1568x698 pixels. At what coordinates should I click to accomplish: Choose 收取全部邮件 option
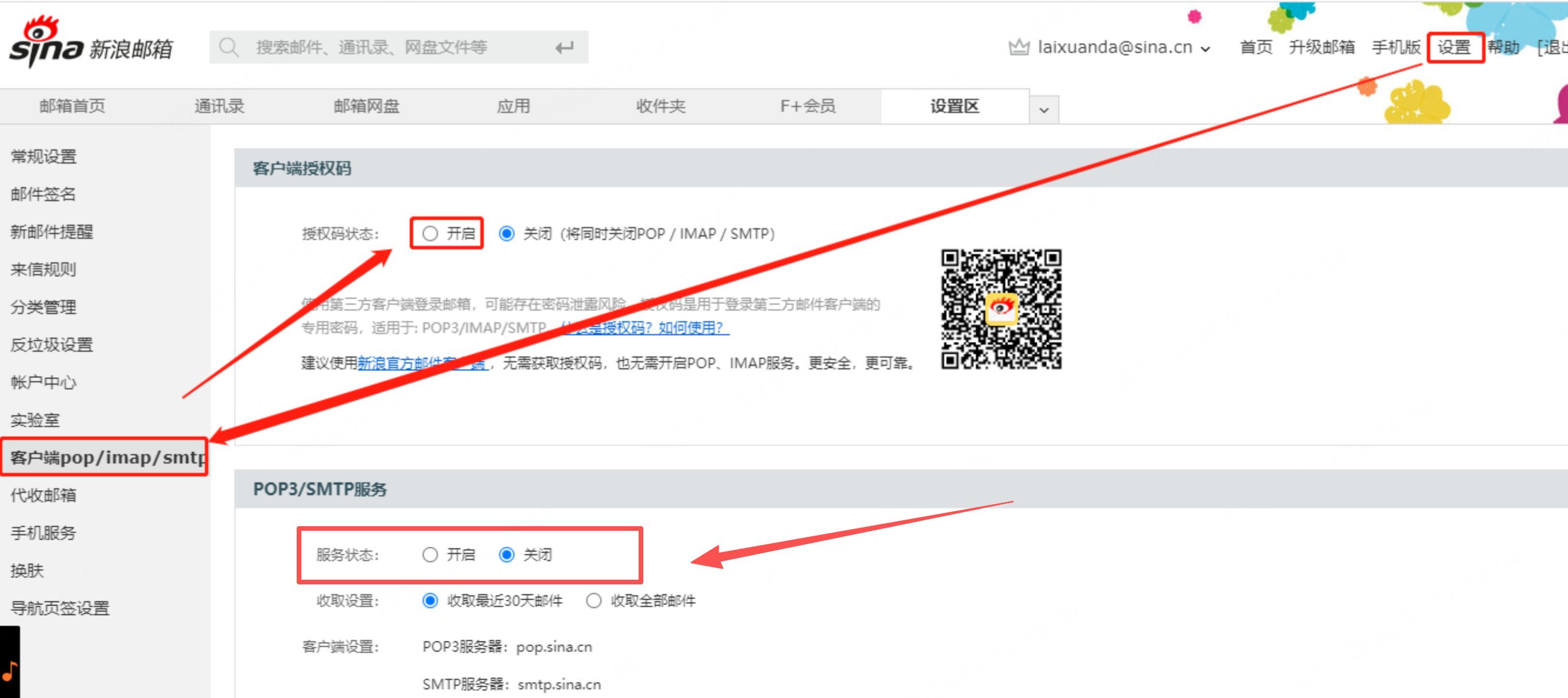(593, 601)
